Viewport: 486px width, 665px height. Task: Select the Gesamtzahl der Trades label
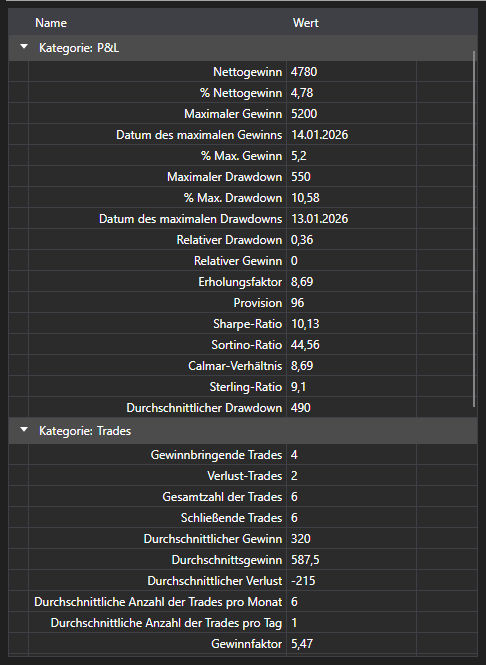(222, 497)
